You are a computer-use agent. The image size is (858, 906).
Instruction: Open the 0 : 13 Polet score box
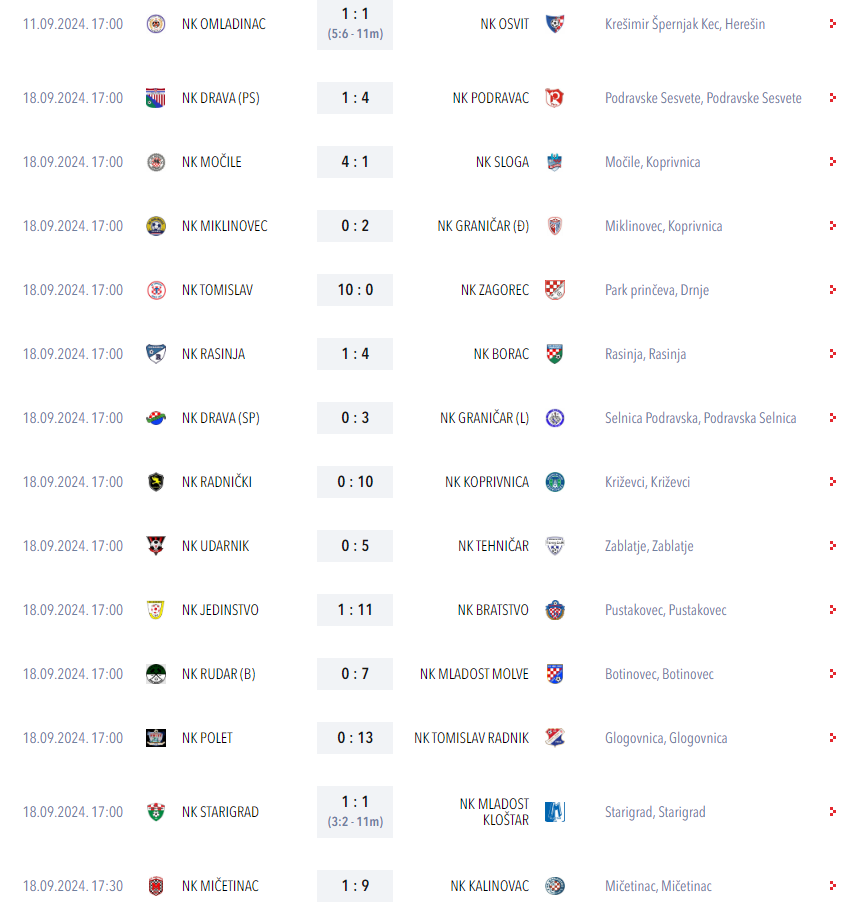coord(355,738)
